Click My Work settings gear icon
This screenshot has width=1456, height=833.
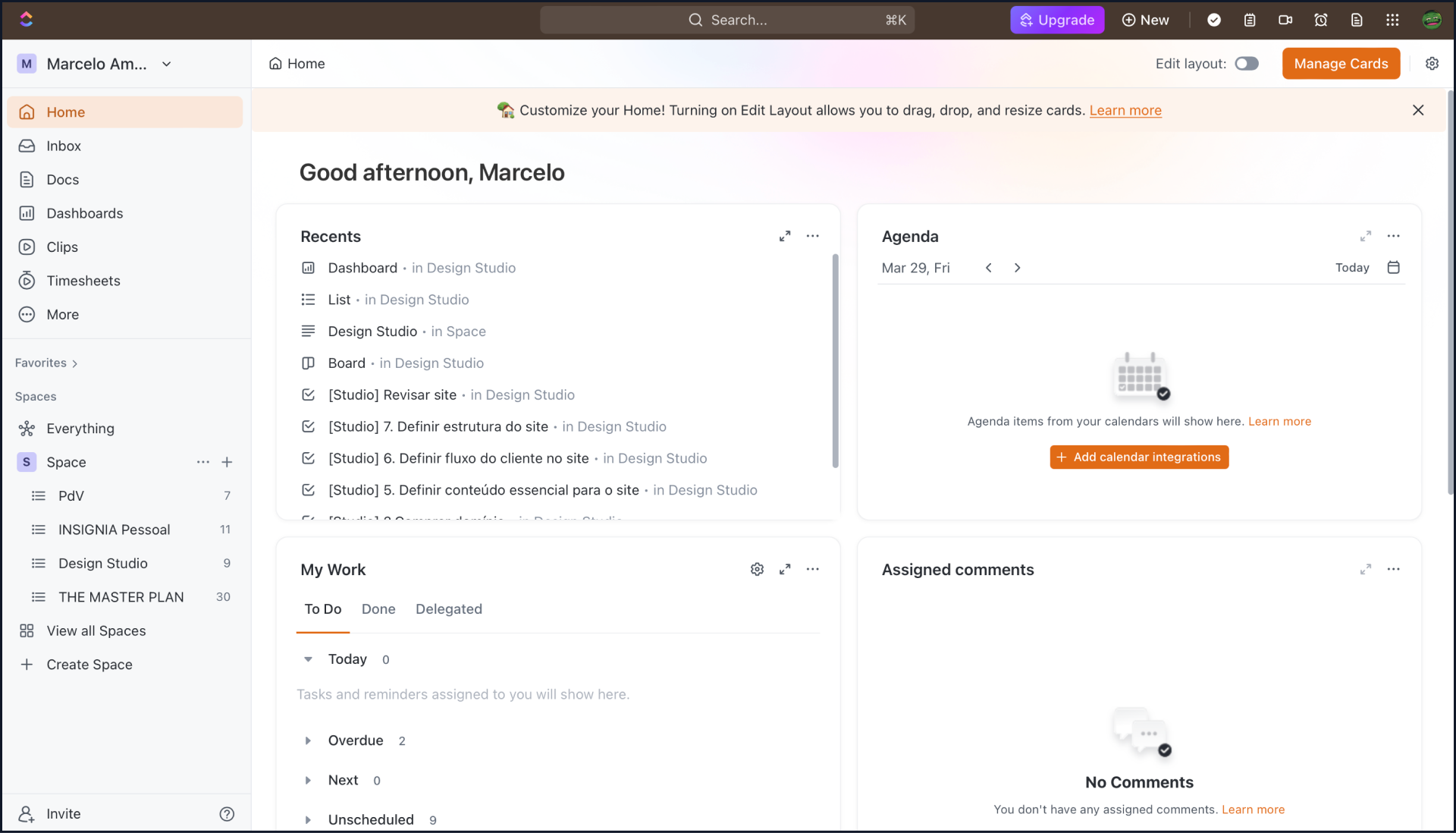click(757, 570)
